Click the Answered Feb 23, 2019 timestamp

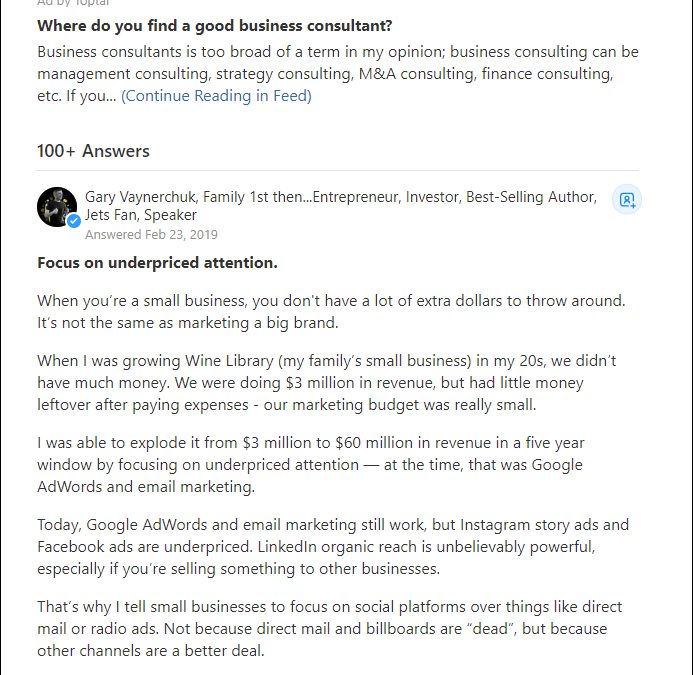point(151,235)
